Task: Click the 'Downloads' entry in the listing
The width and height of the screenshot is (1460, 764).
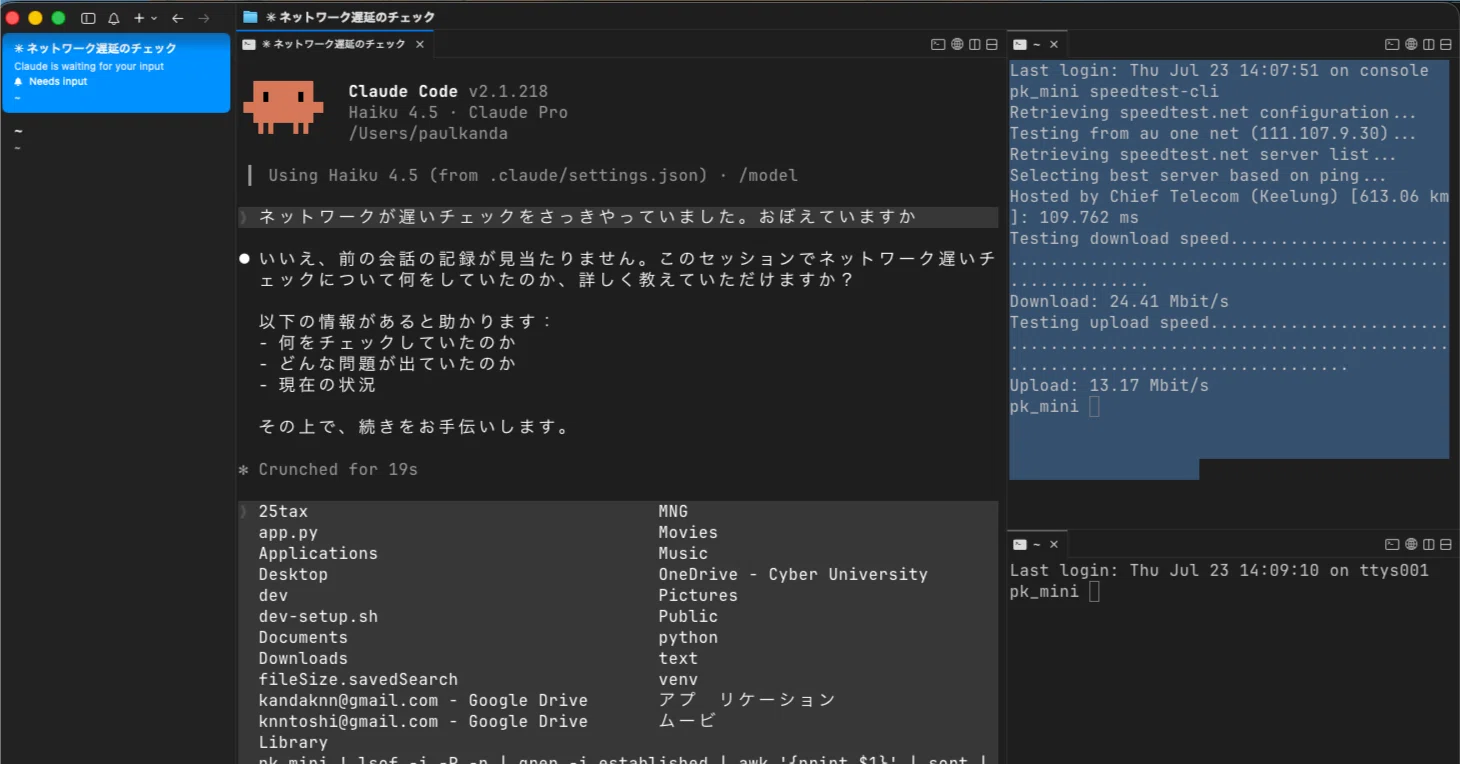Action: pos(303,658)
